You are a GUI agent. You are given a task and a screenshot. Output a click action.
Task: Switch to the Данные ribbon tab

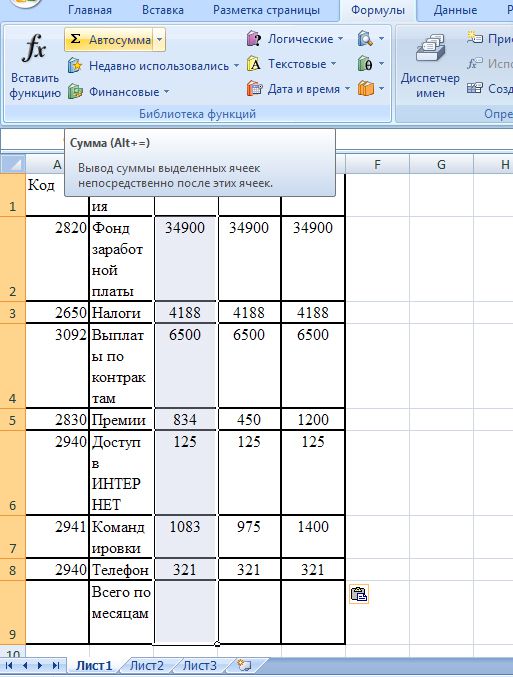click(x=455, y=10)
